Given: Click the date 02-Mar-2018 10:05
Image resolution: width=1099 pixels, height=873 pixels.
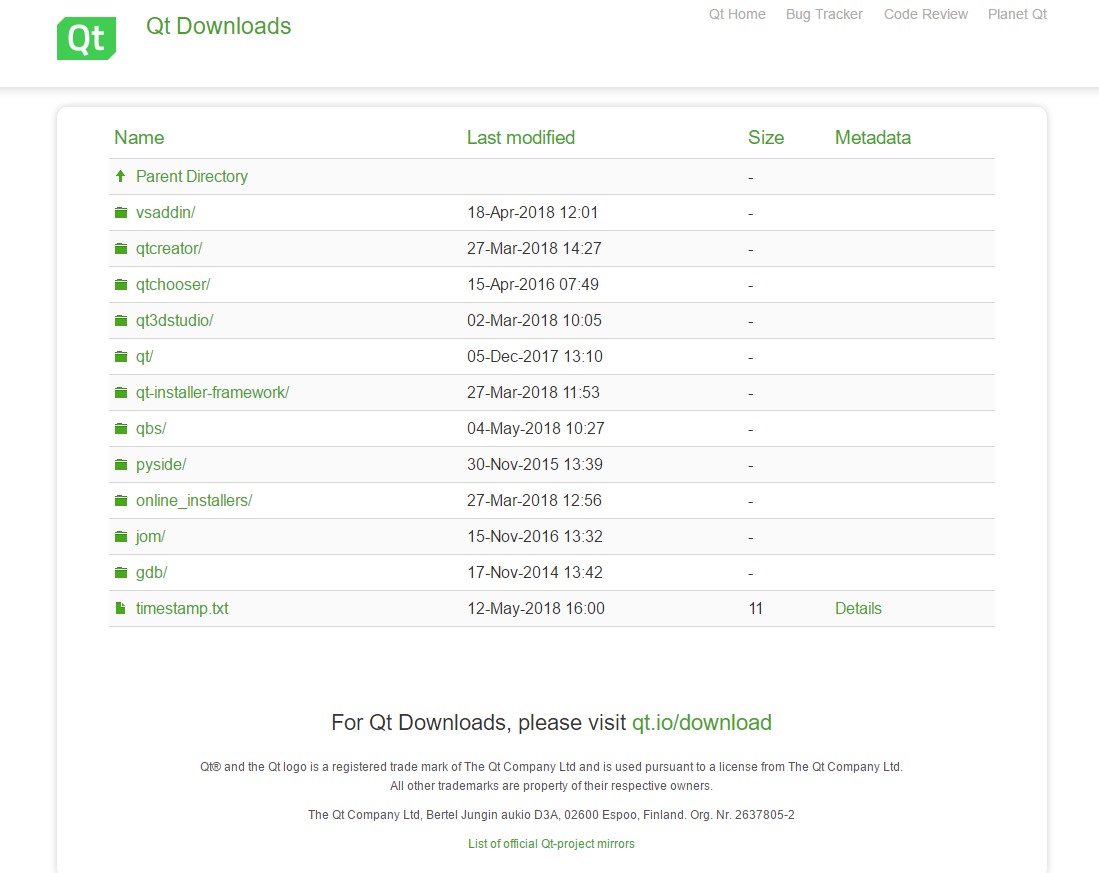Looking at the screenshot, I should [534, 320].
